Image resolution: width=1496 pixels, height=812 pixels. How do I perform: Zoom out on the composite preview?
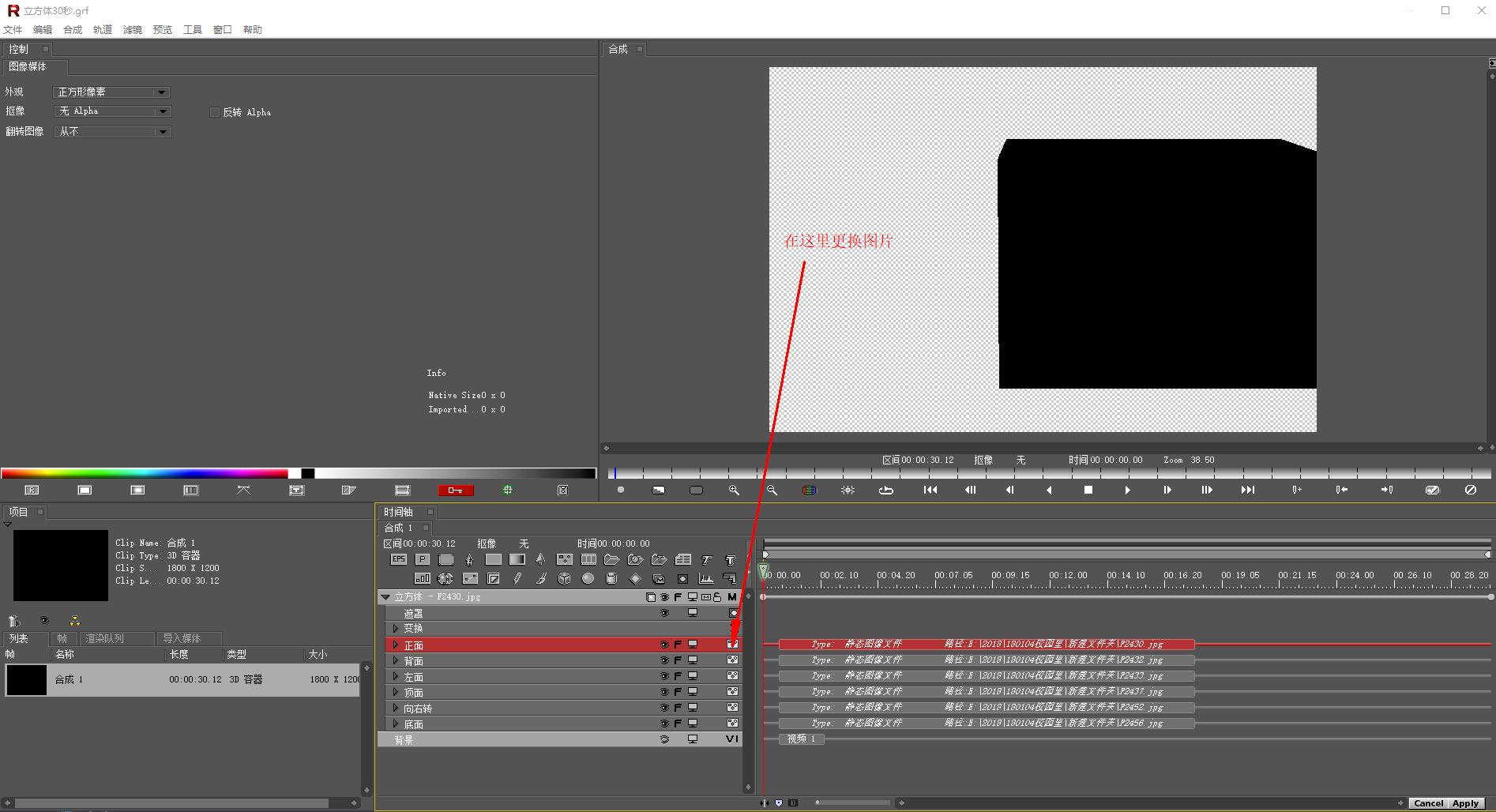(x=772, y=491)
